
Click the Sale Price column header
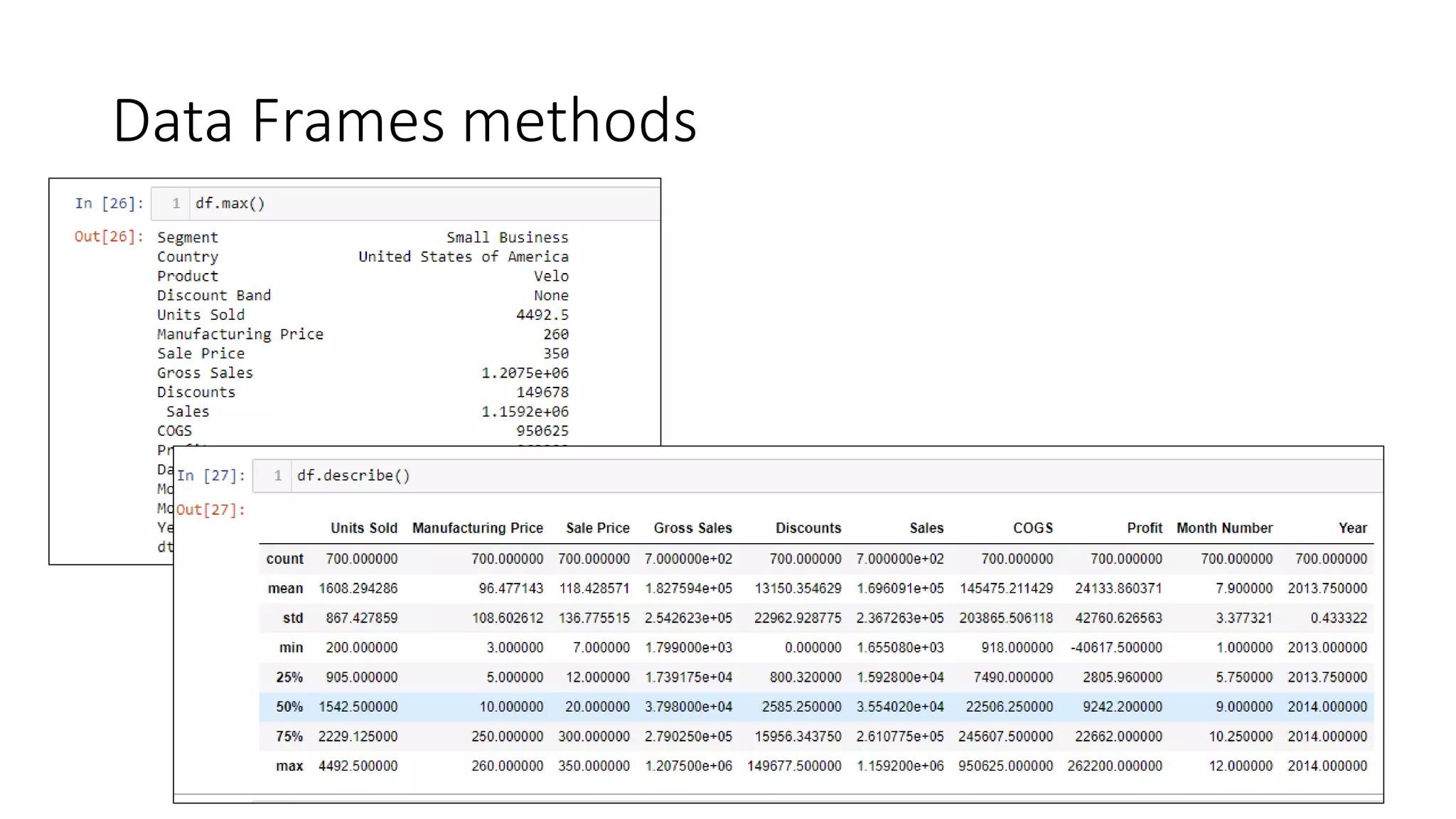pos(598,528)
